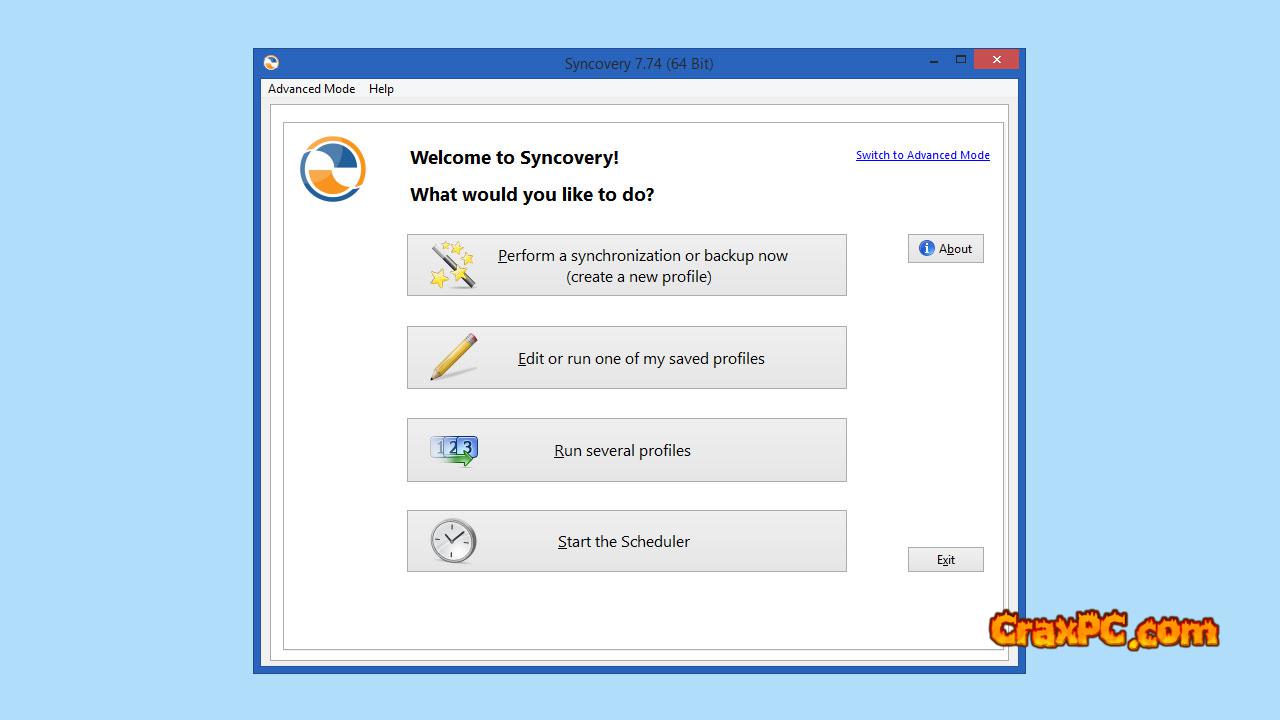Perform a synchronization or backup now
This screenshot has width=1280, height=720.
point(627,265)
